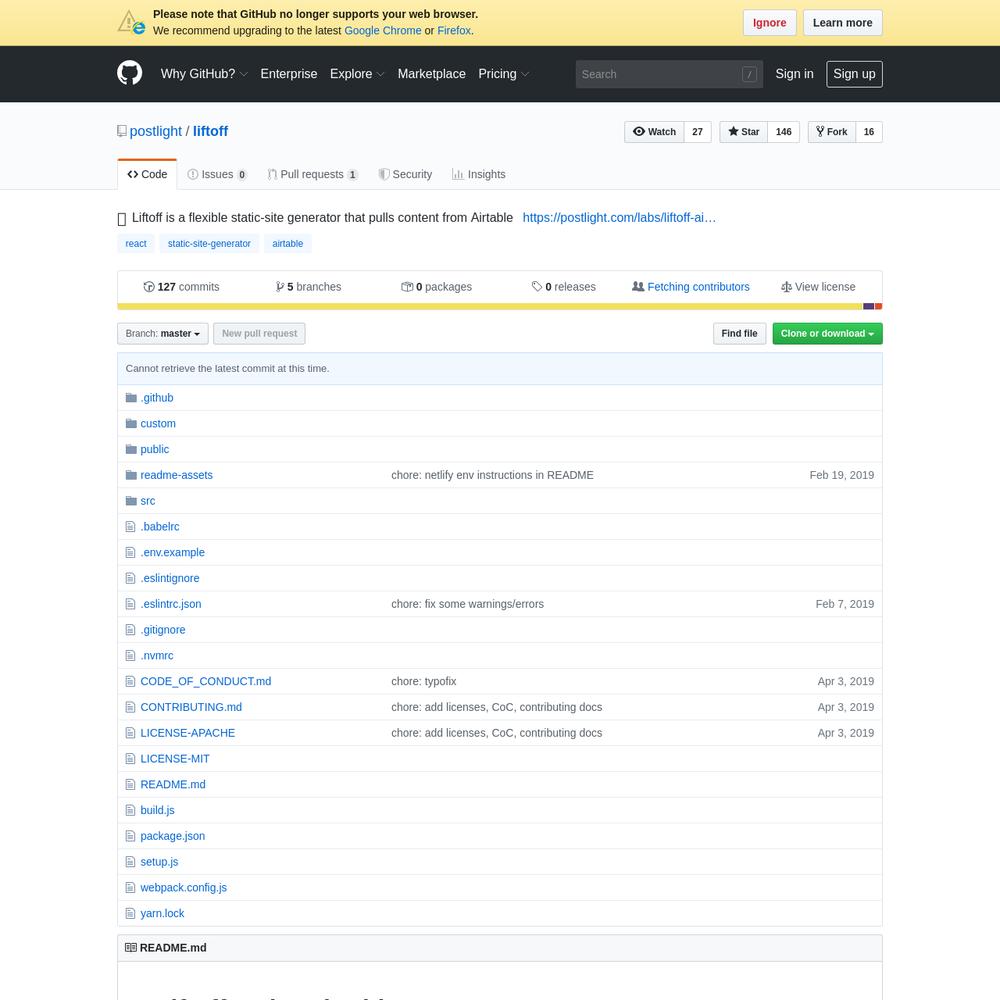Open the react topic tag
1000x1000 pixels.
click(x=136, y=244)
